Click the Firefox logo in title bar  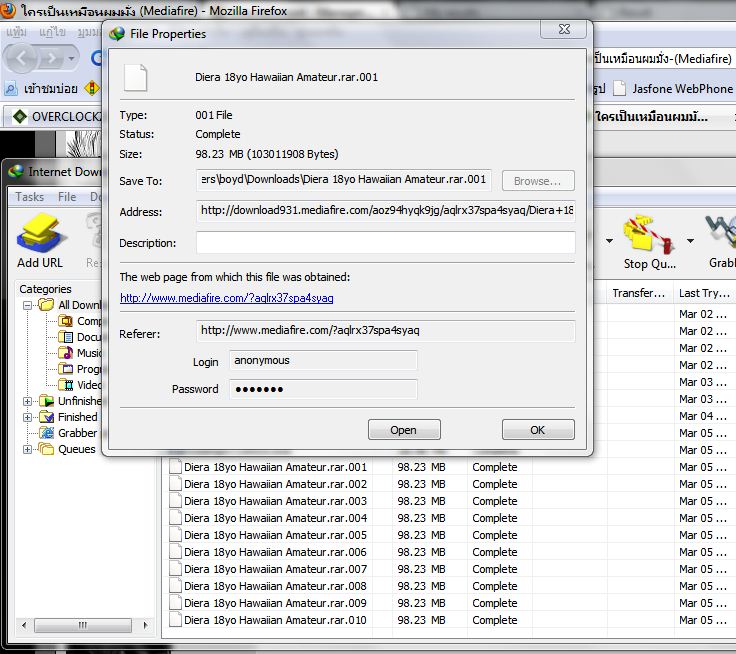click(8, 10)
